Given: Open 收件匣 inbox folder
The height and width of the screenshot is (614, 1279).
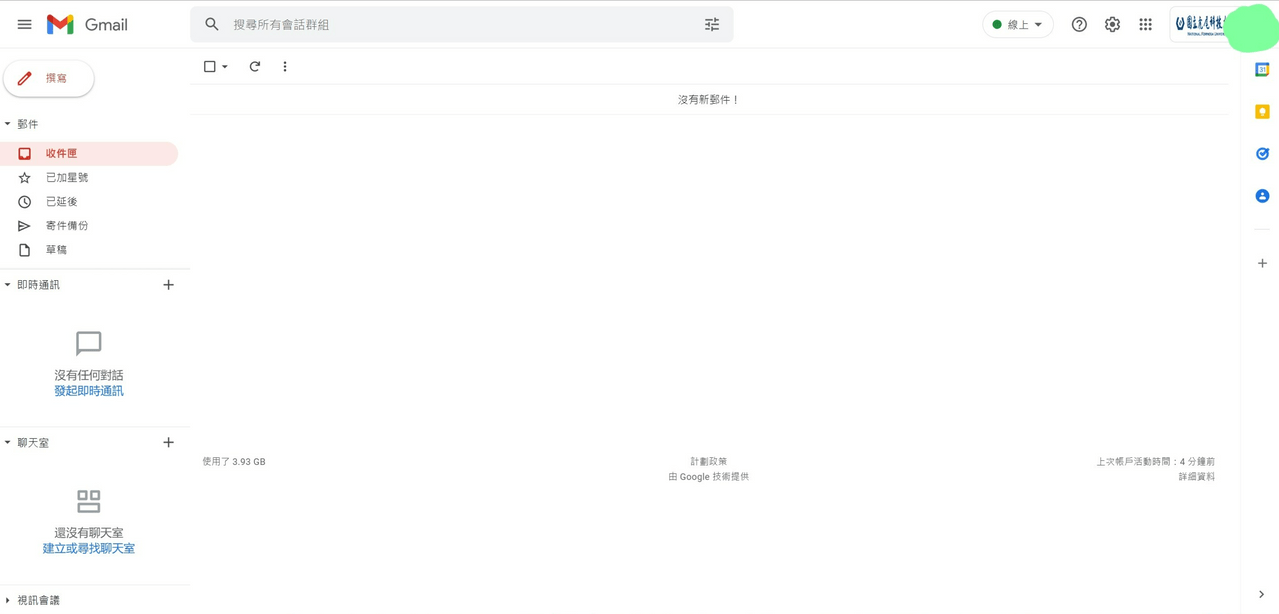Looking at the screenshot, I should point(89,153).
